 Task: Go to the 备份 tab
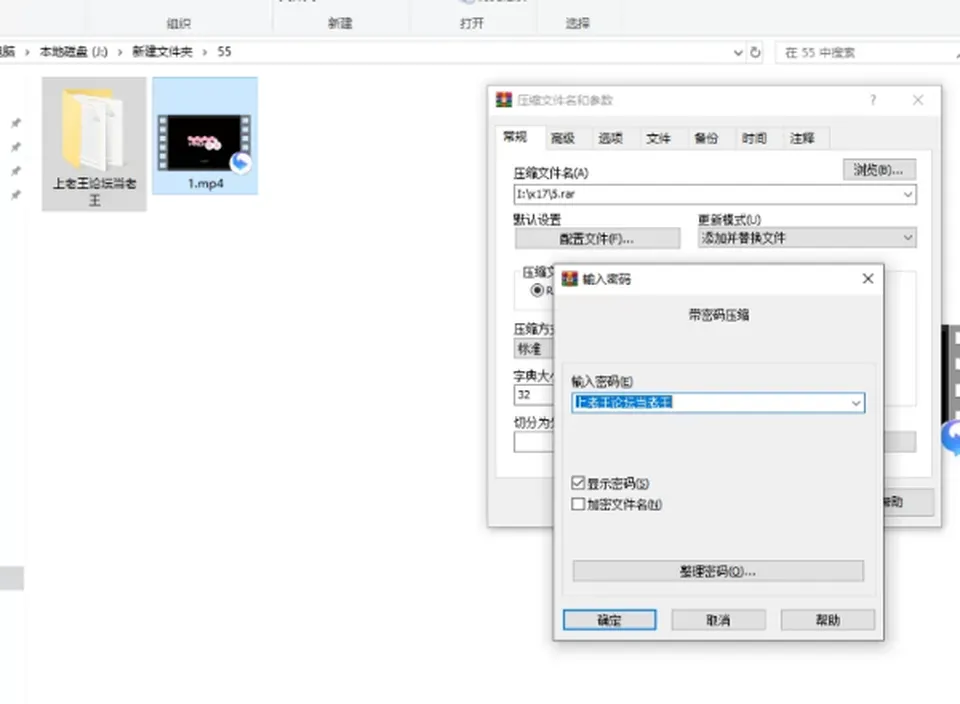pyautogui.click(x=706, y=138)
